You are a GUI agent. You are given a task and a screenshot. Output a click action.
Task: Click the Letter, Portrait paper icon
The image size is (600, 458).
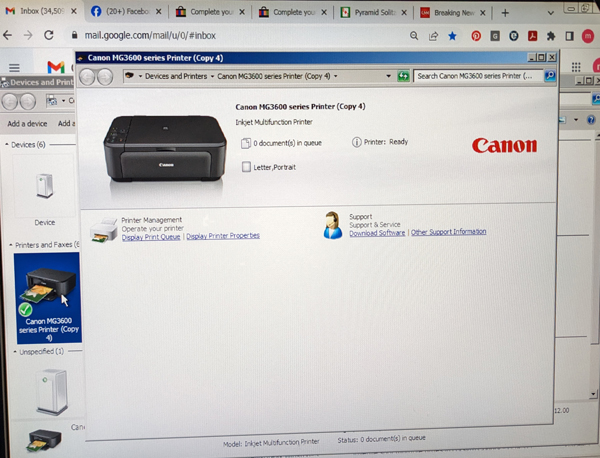[x=246, y=167]
